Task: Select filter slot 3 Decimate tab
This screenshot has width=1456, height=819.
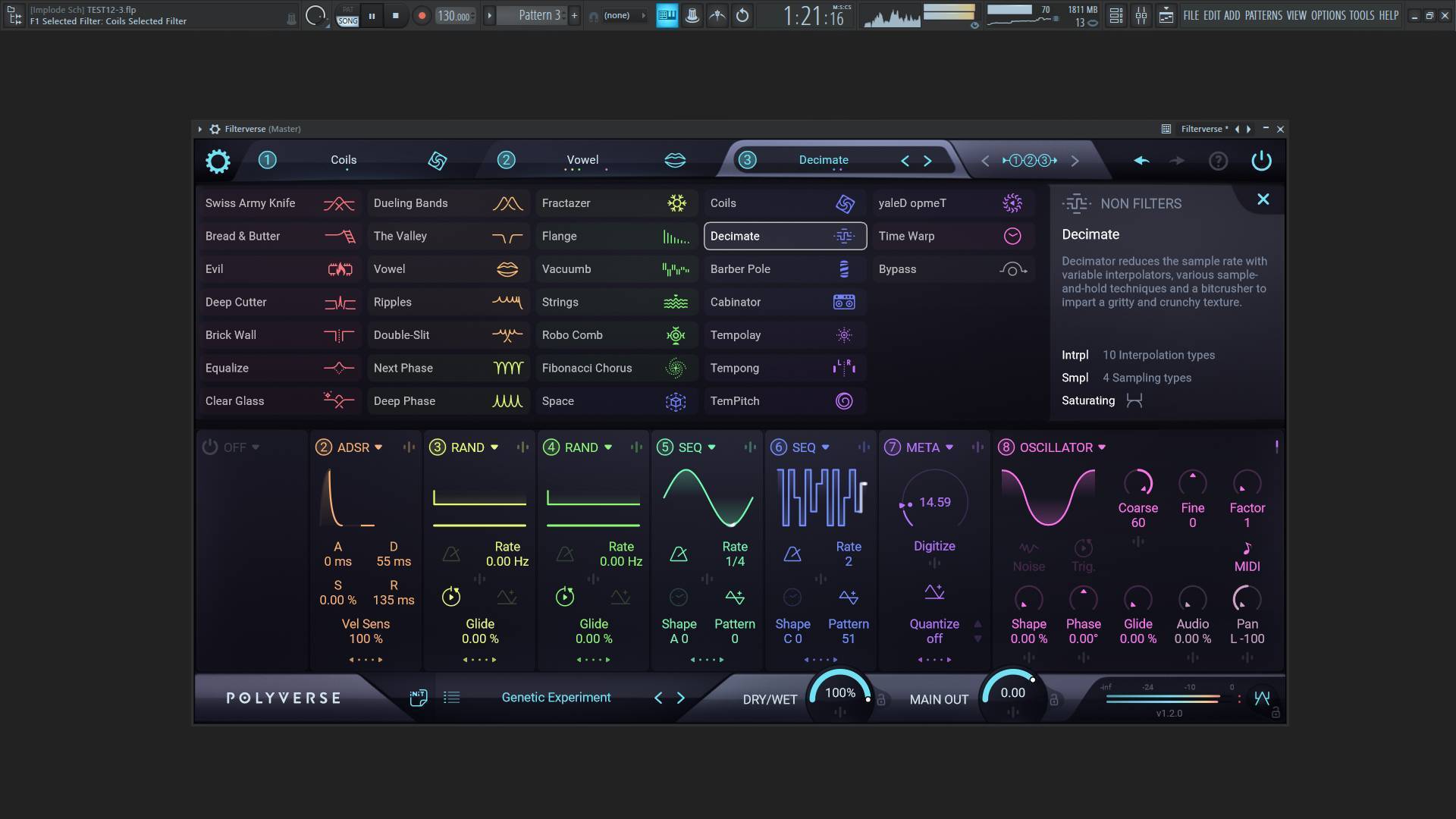Action: point(824,160)
